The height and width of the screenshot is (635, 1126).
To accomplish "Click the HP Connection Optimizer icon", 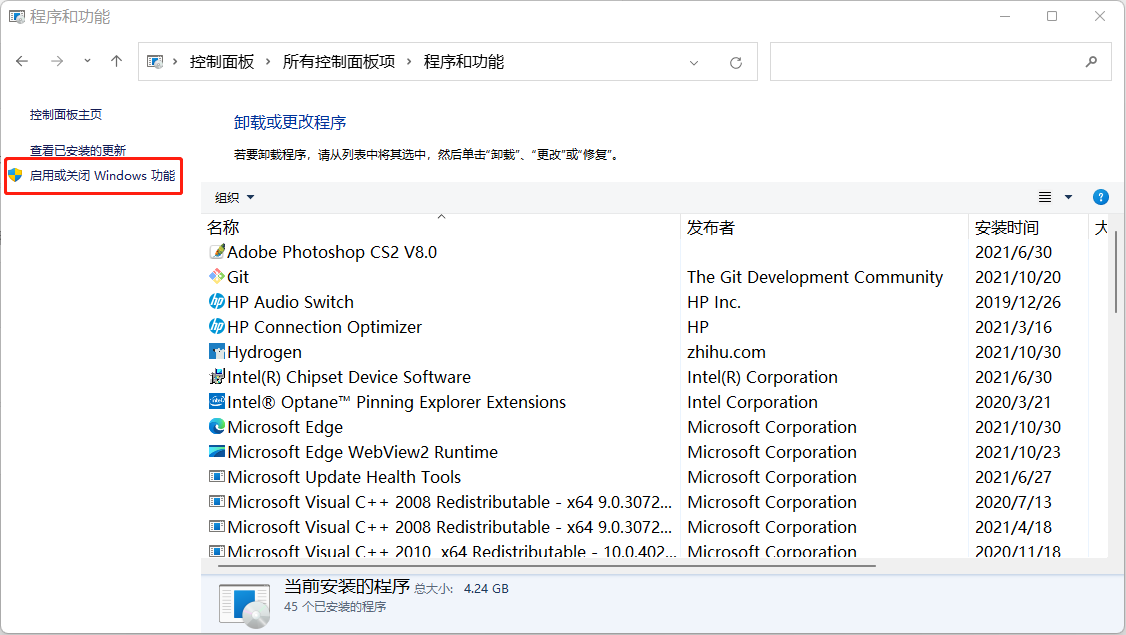I will [217, 327].
